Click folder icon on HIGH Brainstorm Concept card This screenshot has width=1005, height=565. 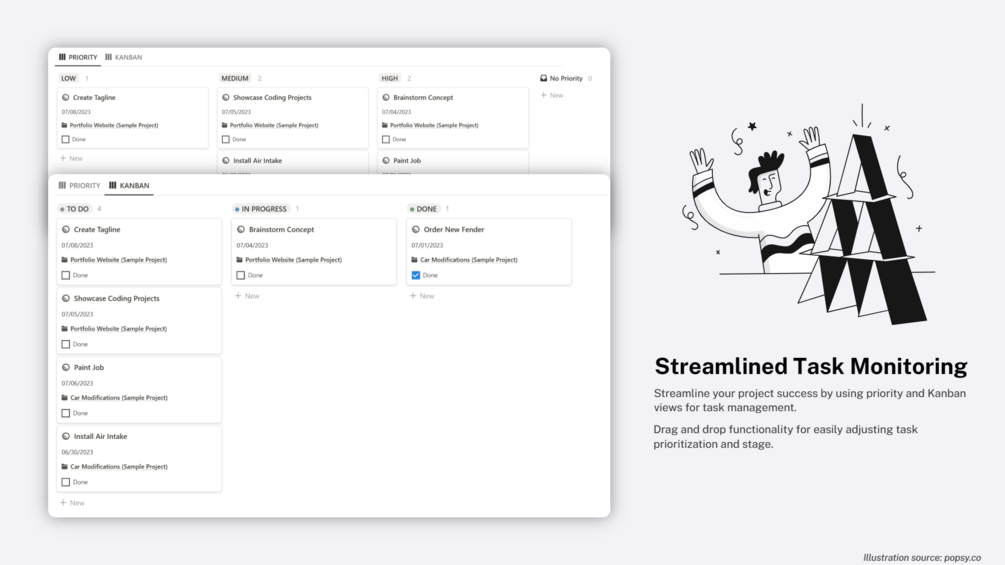coord(385,125)
